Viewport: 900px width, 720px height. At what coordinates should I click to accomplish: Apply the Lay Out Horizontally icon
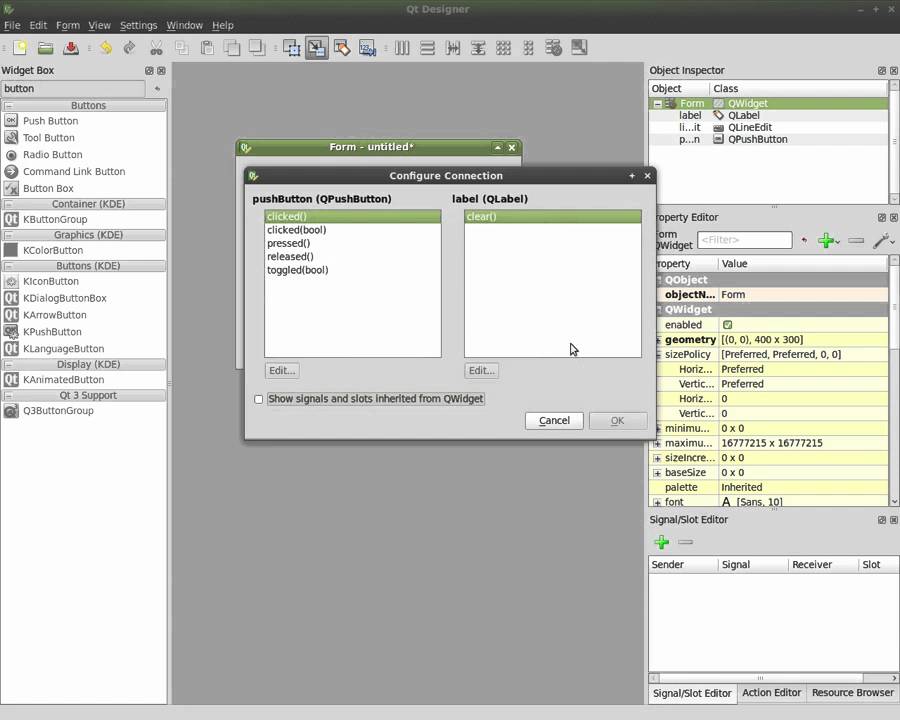[x=402, y=48]
